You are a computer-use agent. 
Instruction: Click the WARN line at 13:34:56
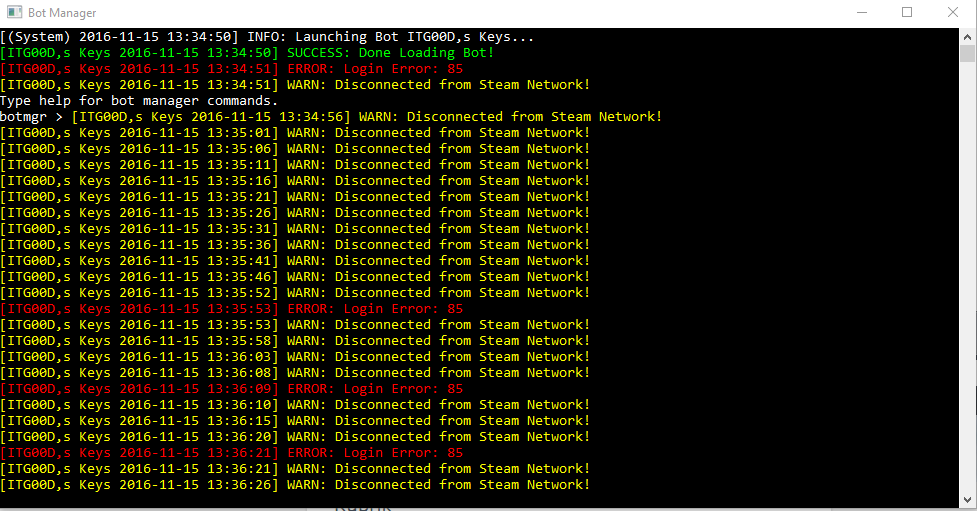pyautogui.click(x=366, y=117)
